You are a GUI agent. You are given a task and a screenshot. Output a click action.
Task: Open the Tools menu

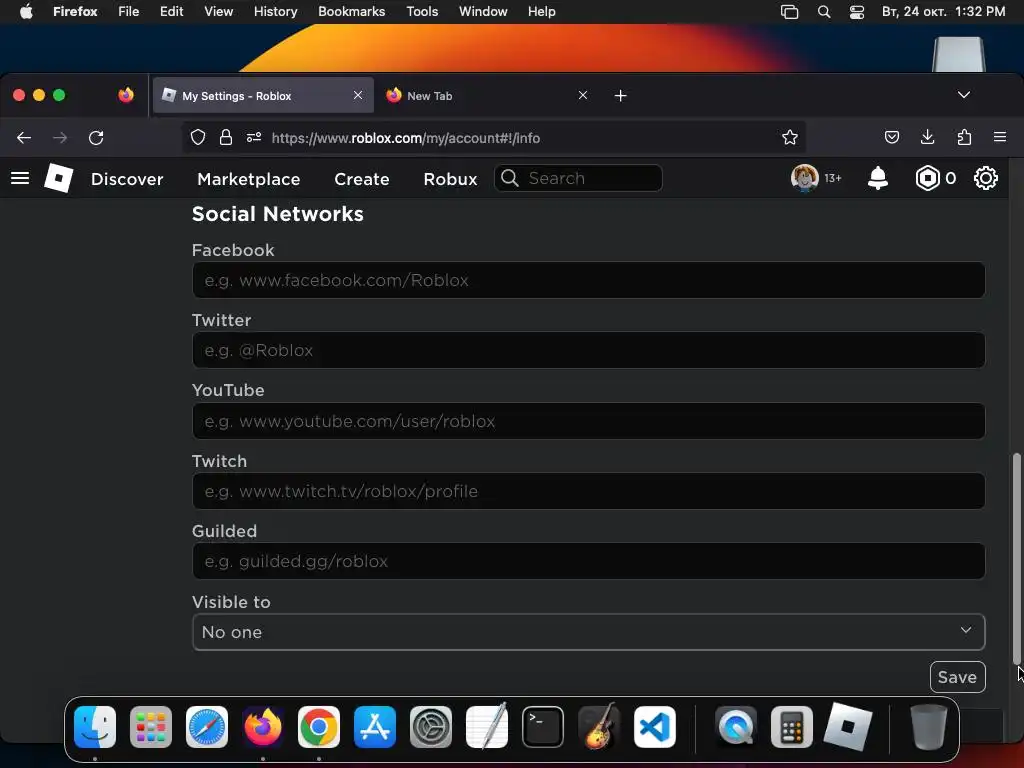[422, 12]
